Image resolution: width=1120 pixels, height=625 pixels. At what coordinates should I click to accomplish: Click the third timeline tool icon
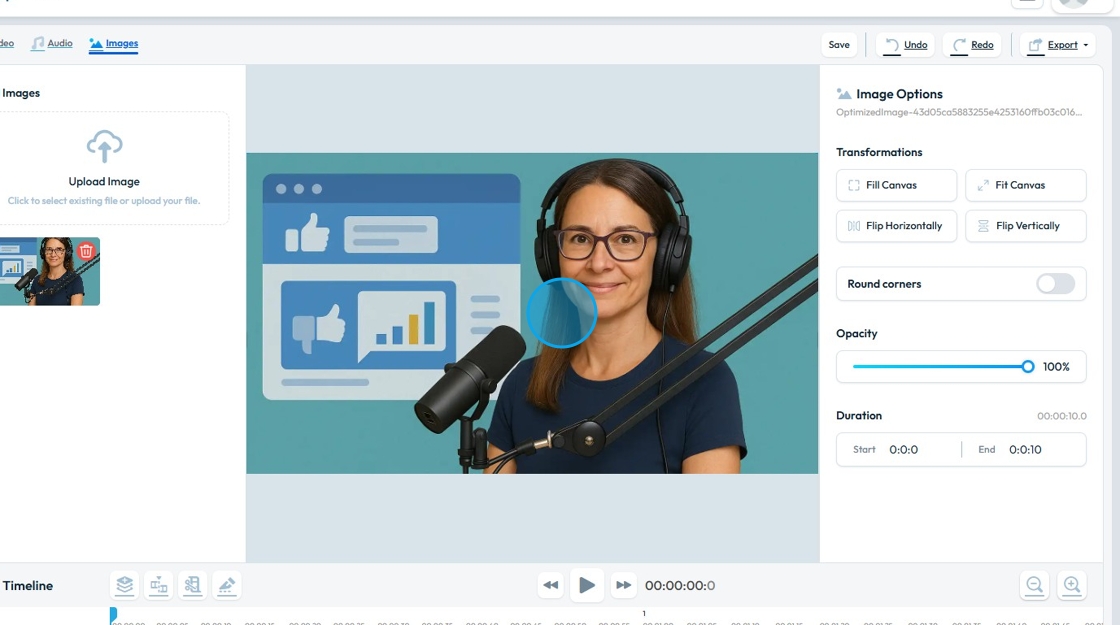pyautogui.click(x=192, y=585)
